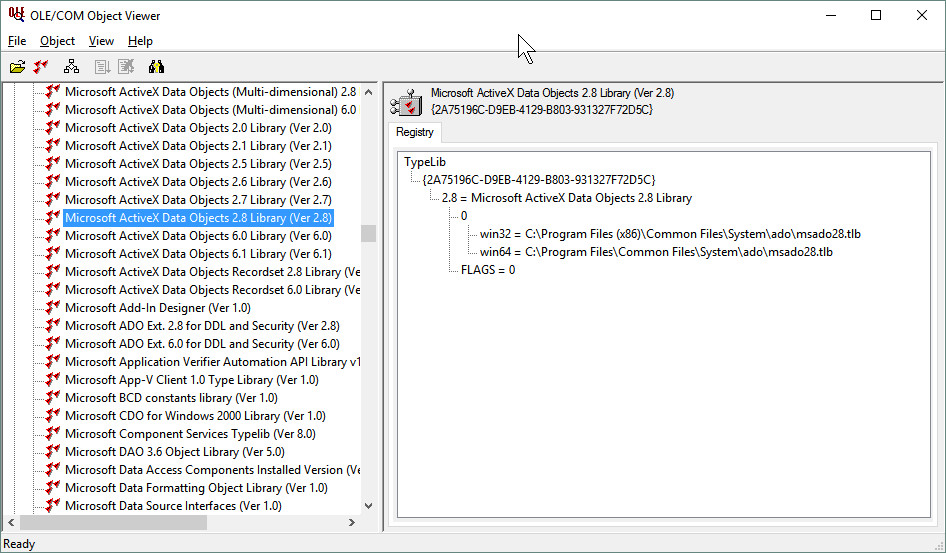Select ActiveX Data Objects (Multi-dimensional) 2.8 entry

(x=211, y=92)
